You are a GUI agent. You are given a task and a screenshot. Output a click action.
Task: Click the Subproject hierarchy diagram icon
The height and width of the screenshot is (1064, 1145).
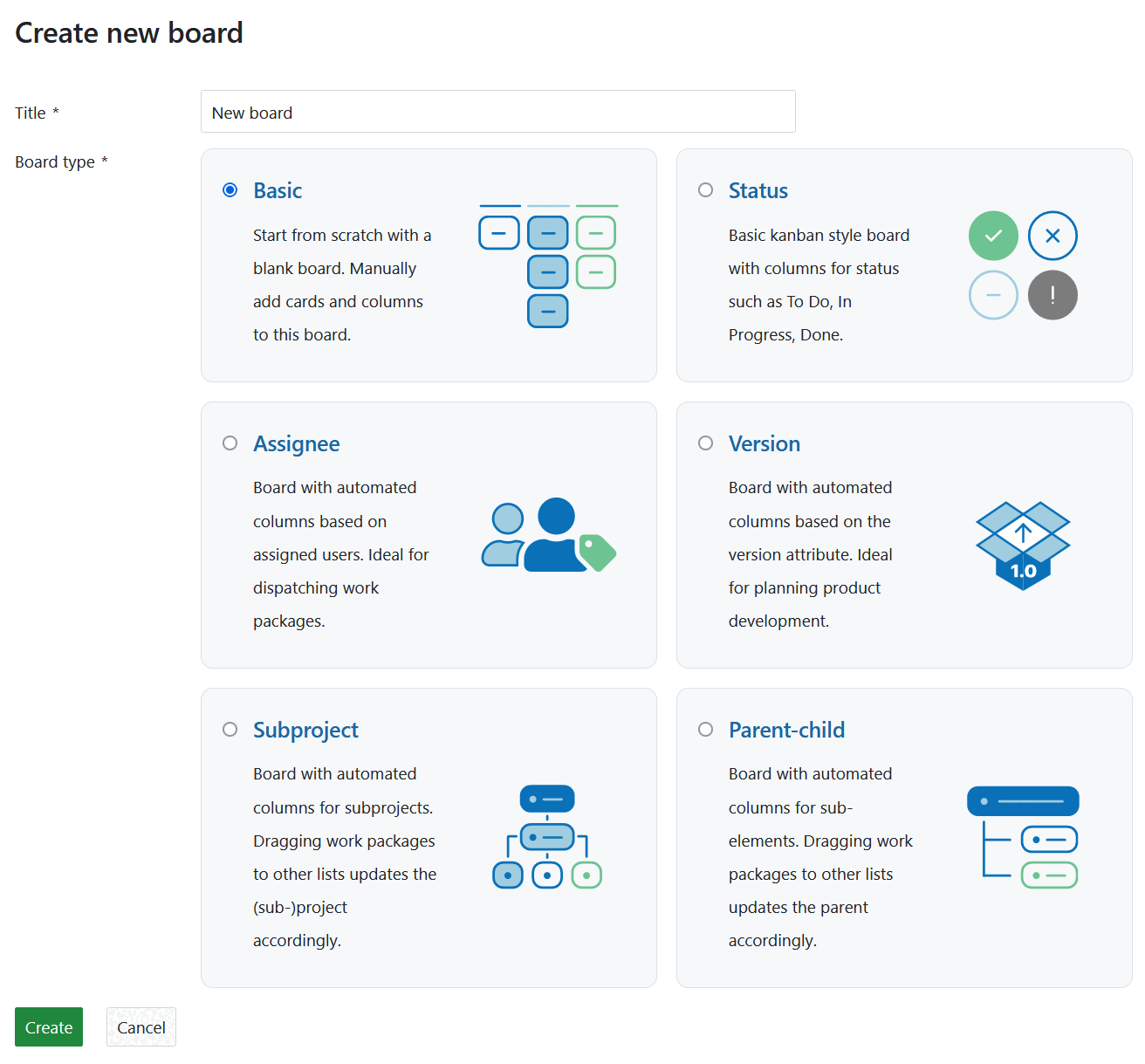tap(547, 836)
